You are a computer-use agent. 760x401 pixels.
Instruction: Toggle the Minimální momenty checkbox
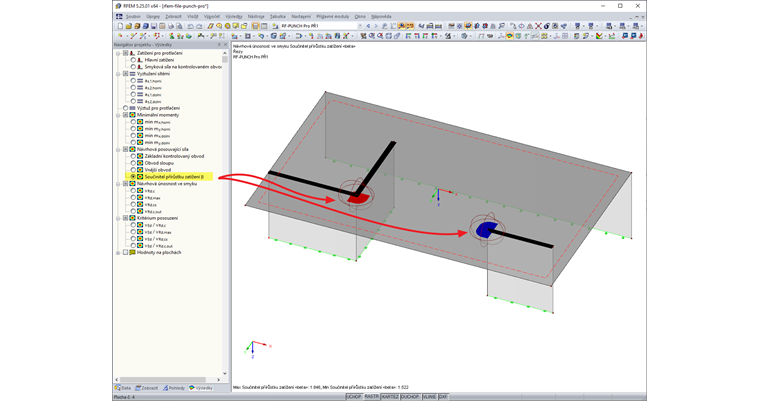coord(126,115)
